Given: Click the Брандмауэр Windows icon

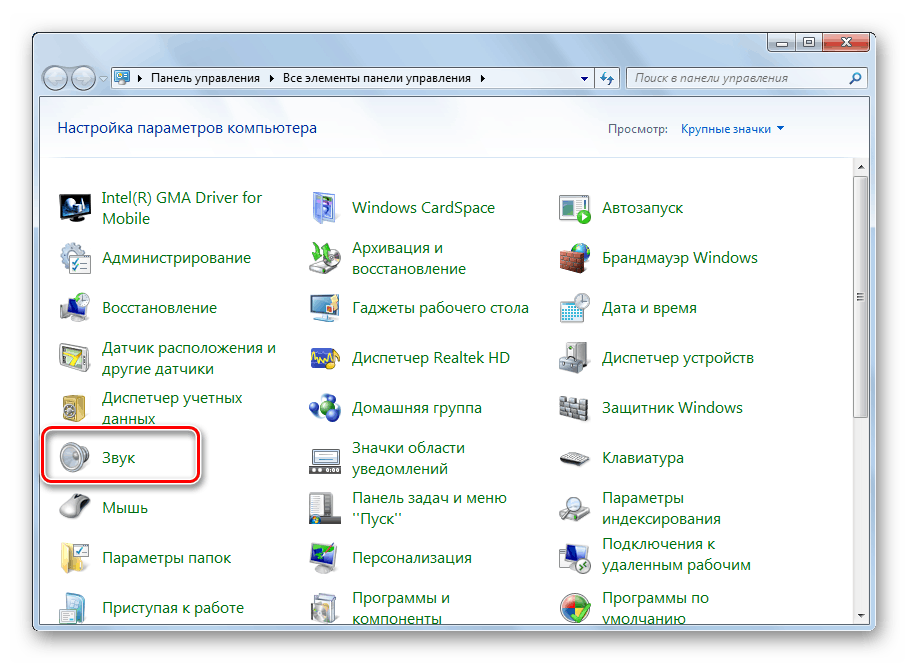Looking at the screenshot, I should pyautogui.click(x=575, y=258).
